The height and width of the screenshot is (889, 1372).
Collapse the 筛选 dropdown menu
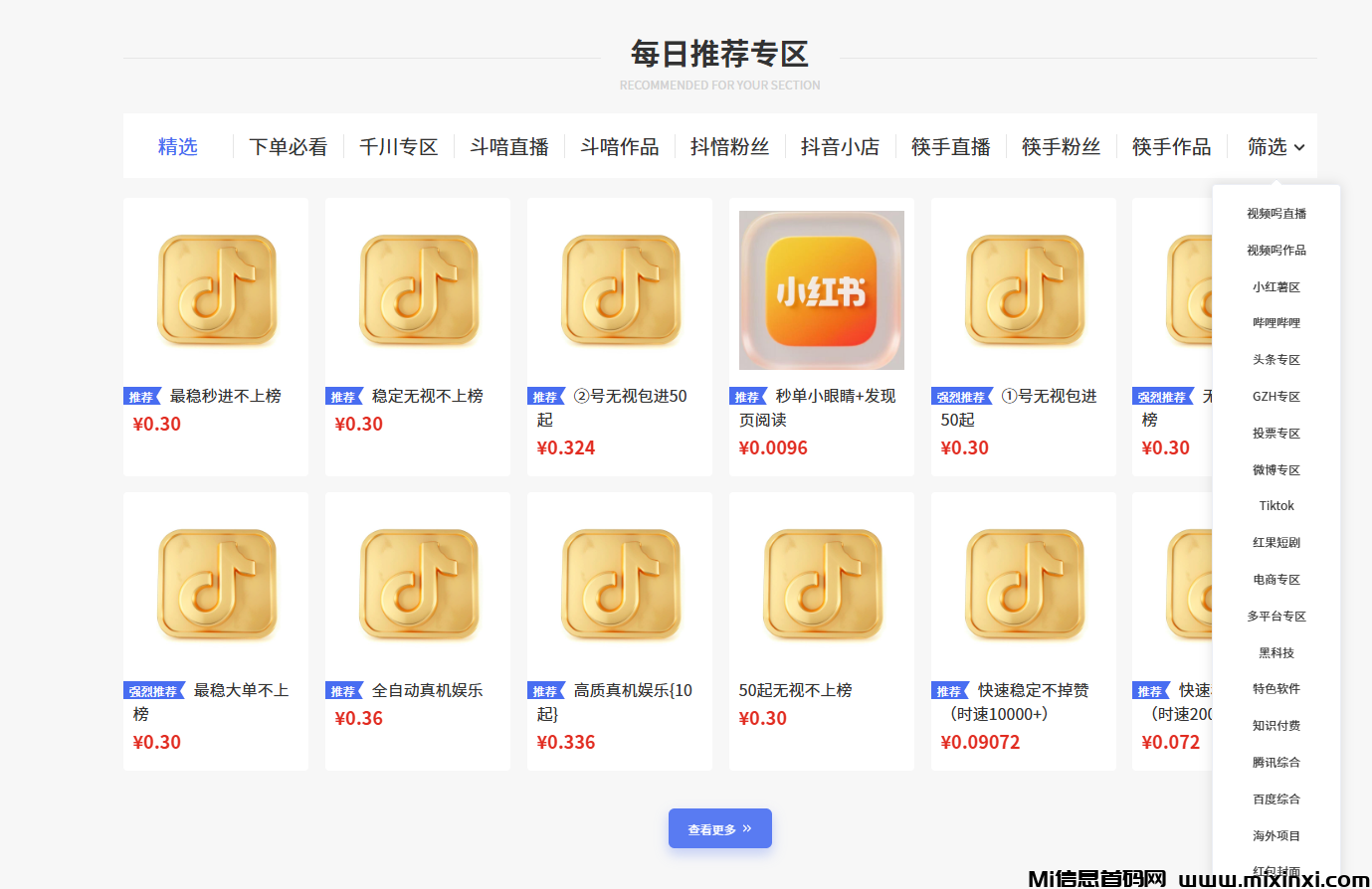pyautogui.click(x=1275, y=147)
